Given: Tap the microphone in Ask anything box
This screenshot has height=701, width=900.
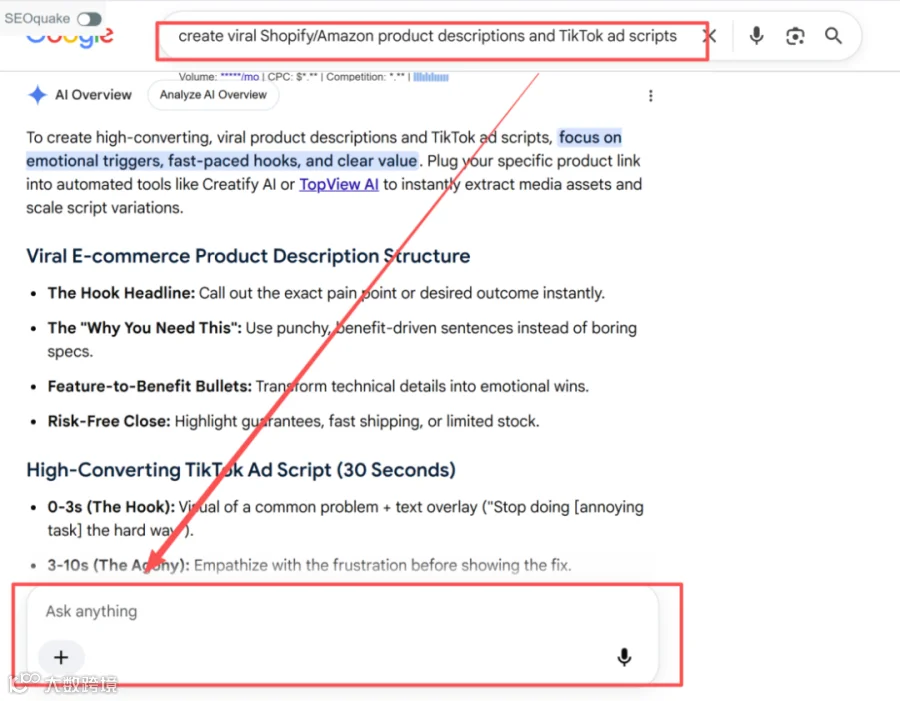Looking at the screenshot, I should [x=624, y=657].
